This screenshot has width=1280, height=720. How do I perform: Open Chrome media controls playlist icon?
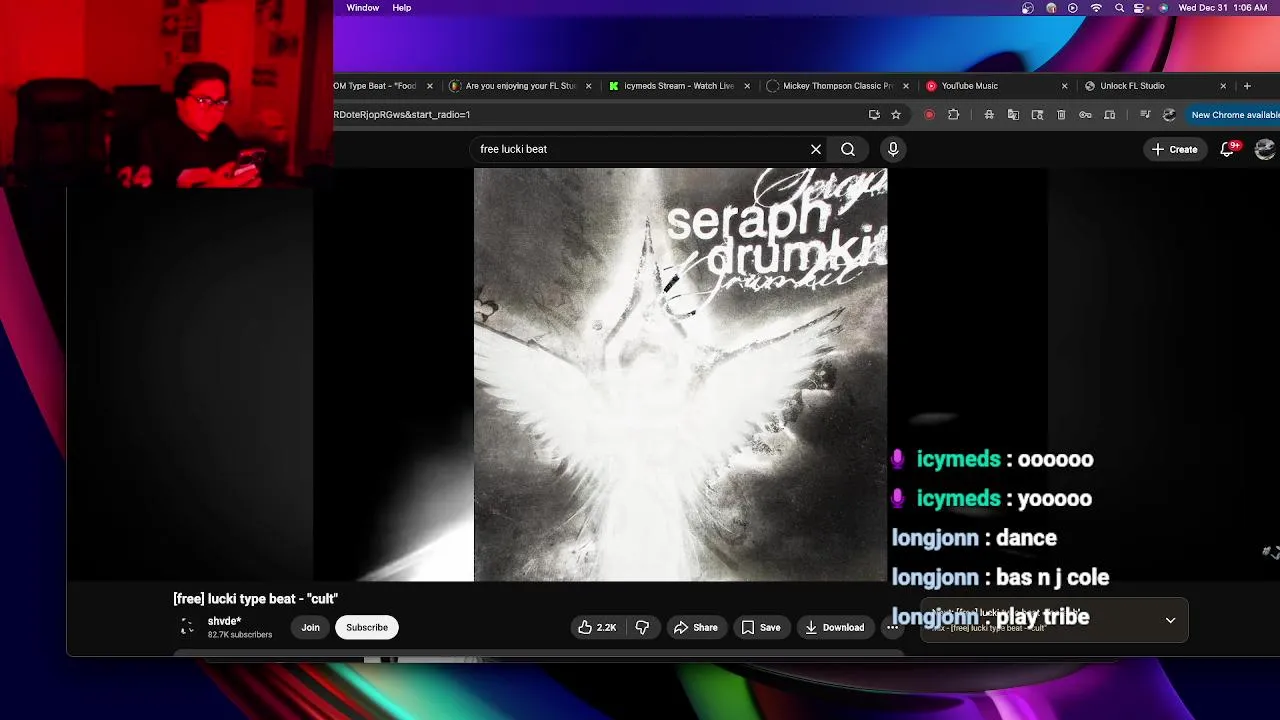click(x=1145, y=115)
